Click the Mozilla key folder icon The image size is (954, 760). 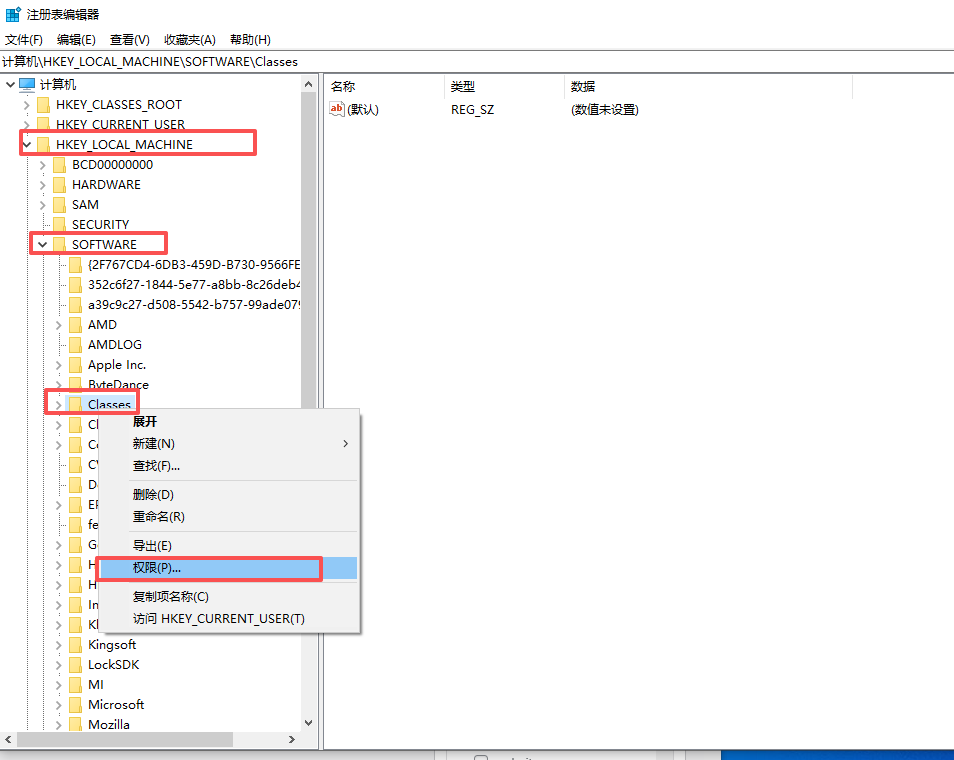(x=78, y=724)
